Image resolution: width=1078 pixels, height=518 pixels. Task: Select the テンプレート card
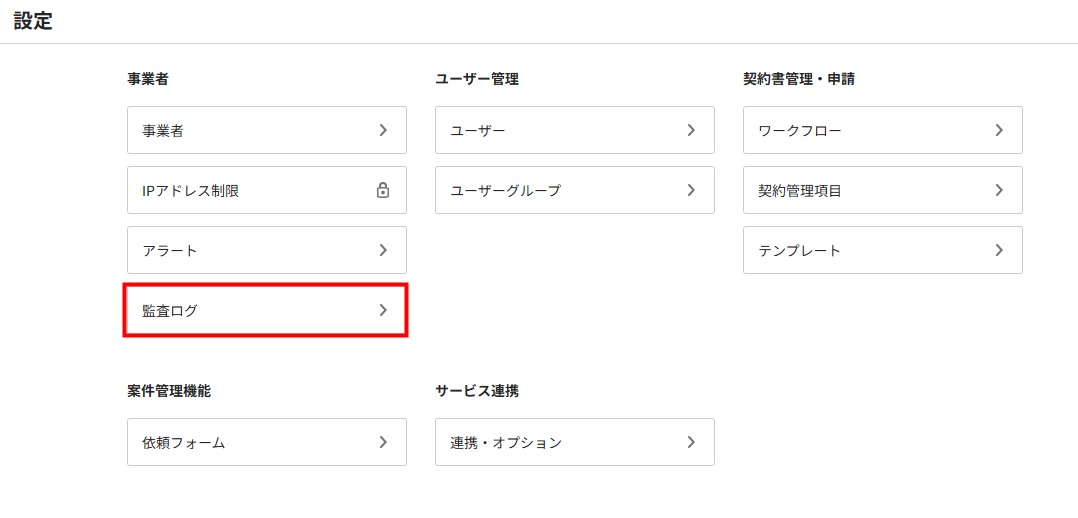(883, 250)
